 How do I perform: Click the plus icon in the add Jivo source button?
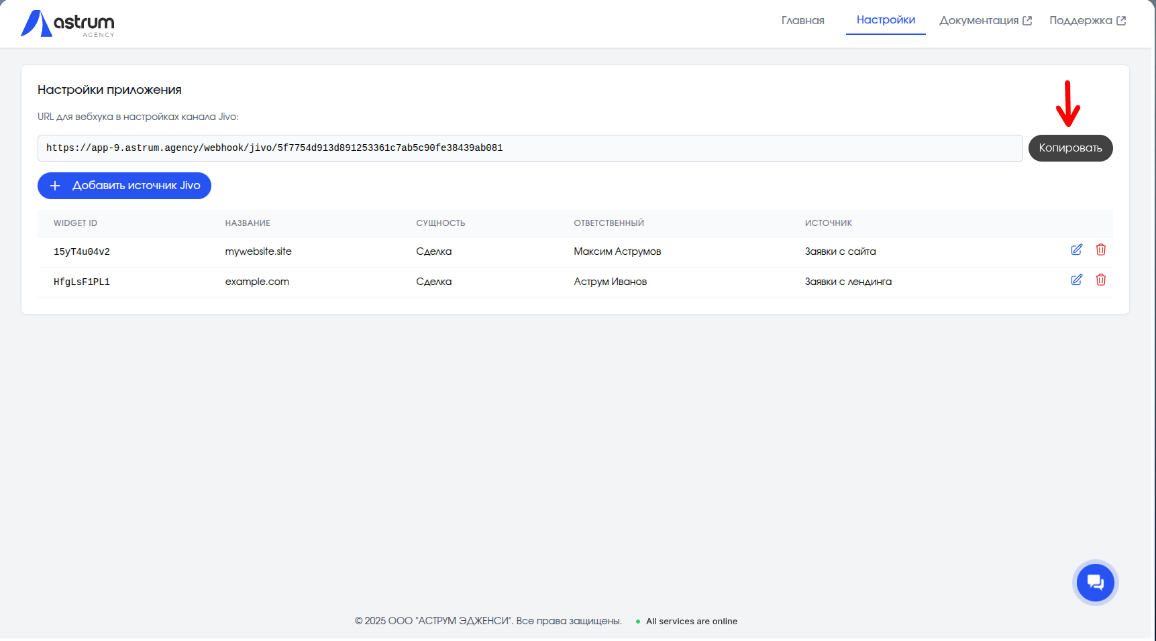click(x=55, y=186)
